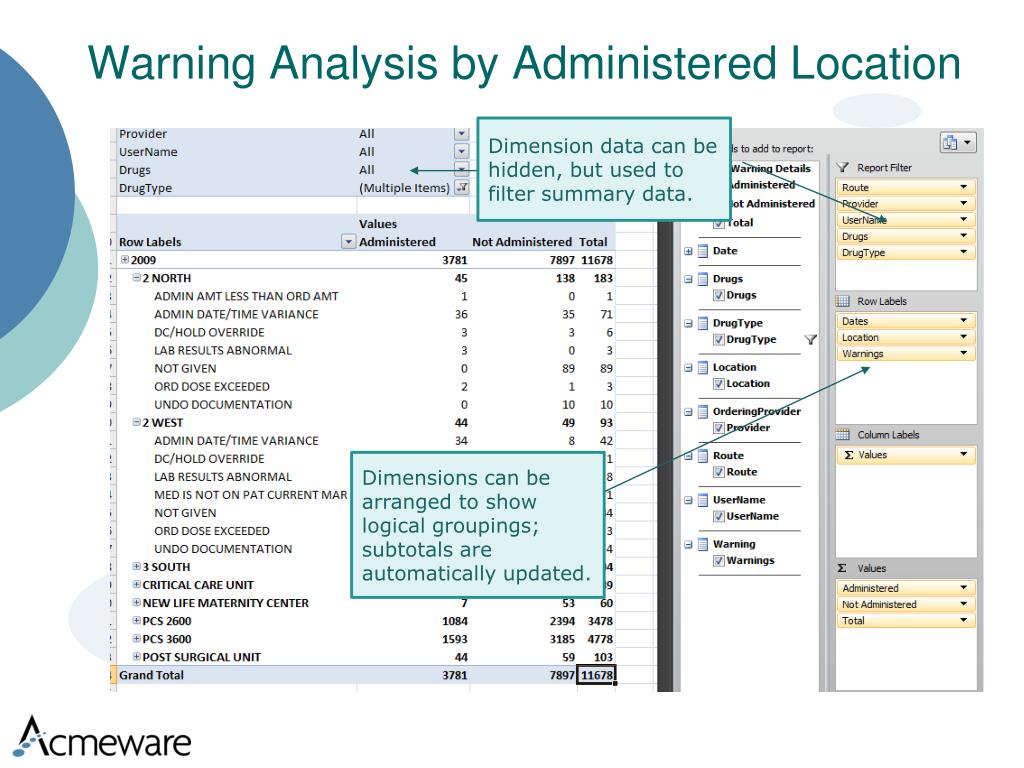Open the Values column label field menu

click(x=963, y=455)
